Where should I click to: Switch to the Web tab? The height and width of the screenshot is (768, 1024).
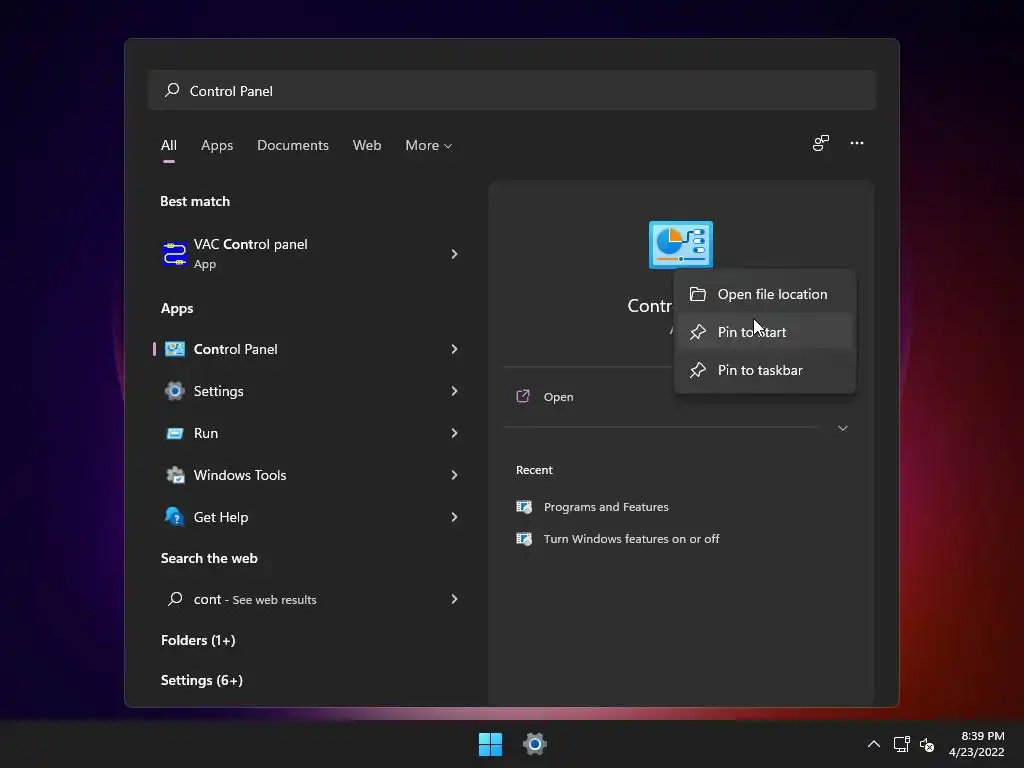(x=367, y=145)
